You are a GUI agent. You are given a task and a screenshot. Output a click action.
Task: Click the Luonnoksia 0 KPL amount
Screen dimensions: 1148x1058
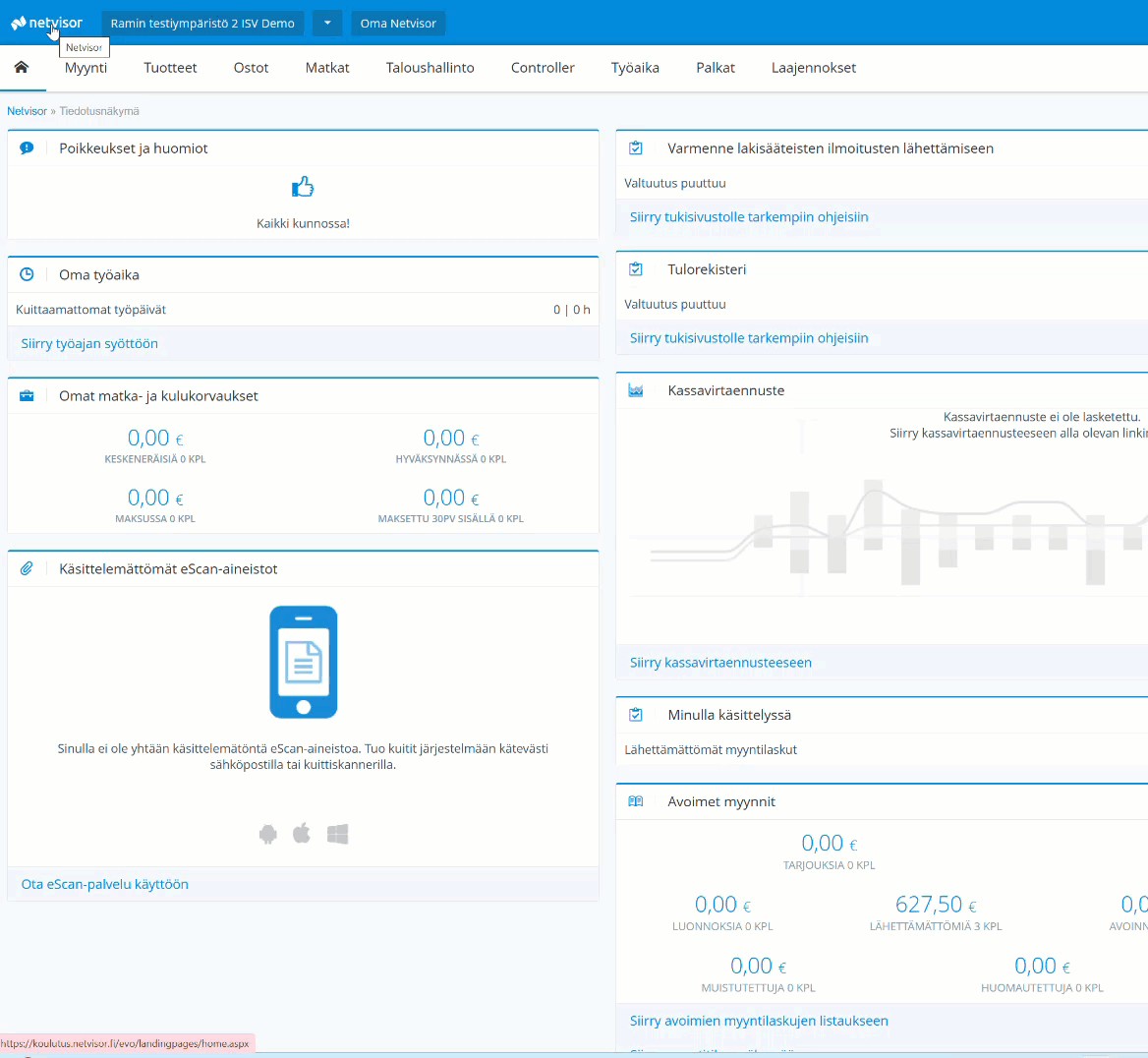click(722, 905)
